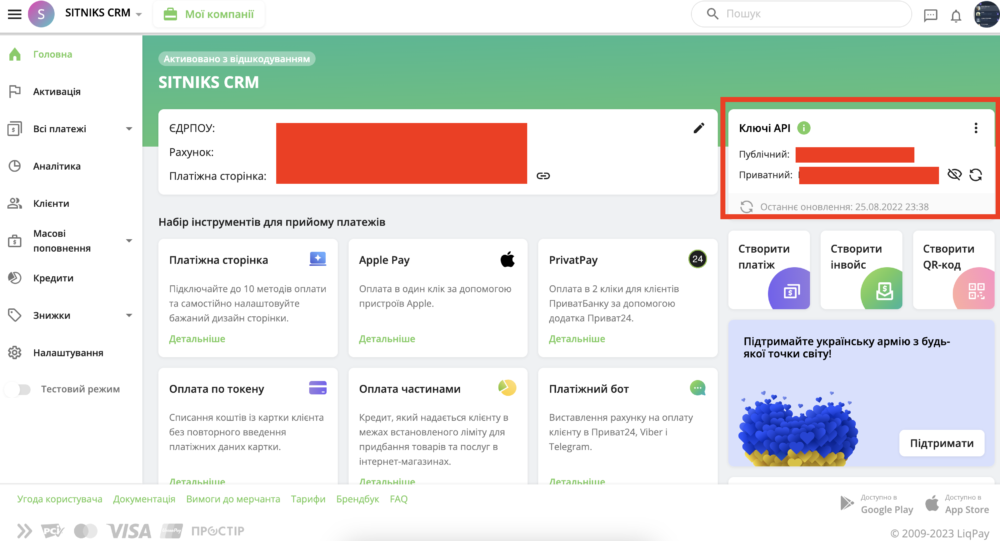Open the Google Play download badge
This screenshot has height=541, width=1000.
(x=876, y=504)
